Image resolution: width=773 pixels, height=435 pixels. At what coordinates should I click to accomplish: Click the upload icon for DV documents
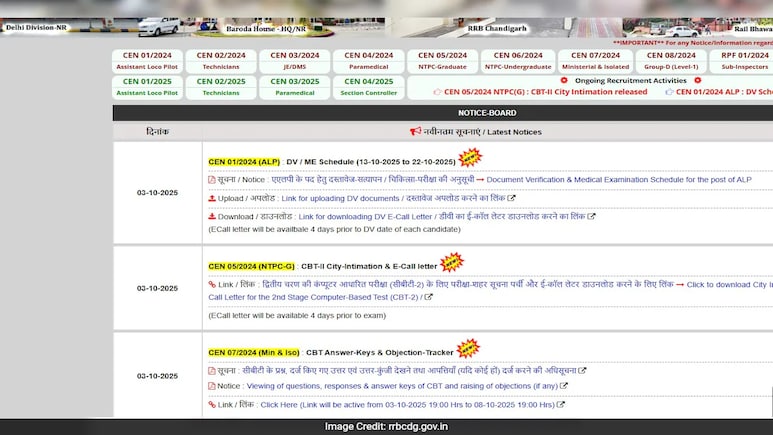point(212,198)
